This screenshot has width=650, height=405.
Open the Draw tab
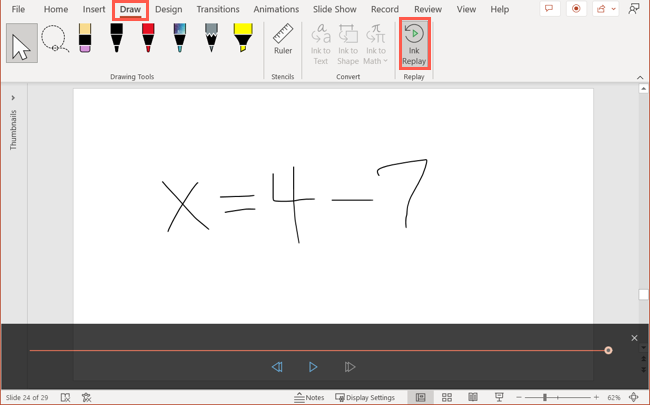130,10
